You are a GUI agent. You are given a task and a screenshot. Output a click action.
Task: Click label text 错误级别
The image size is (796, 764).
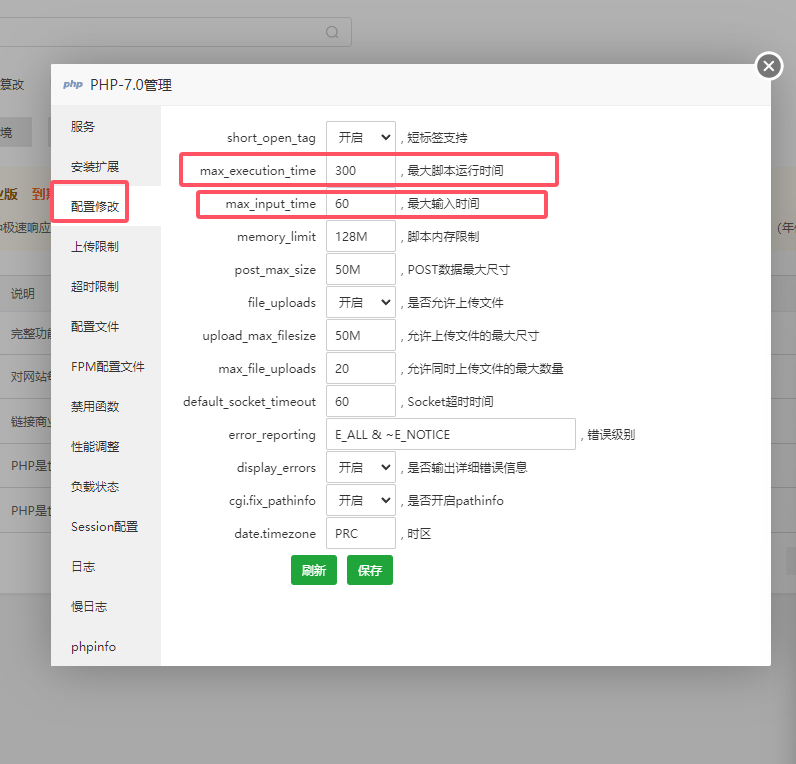[611, 435]
